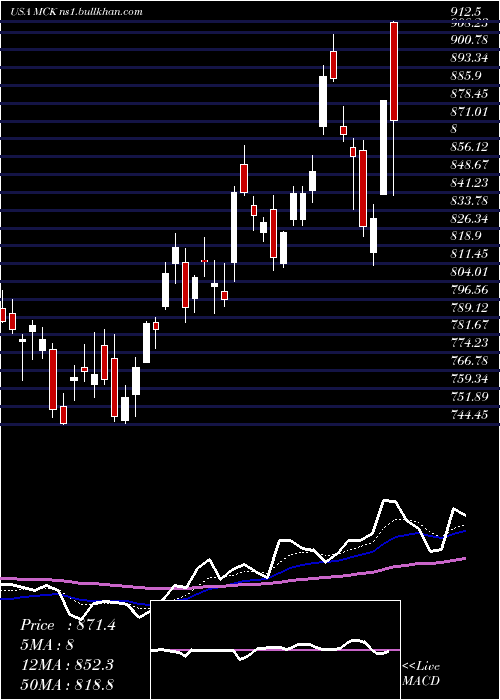Click the '5MA : 8' readout

(47, 645)
